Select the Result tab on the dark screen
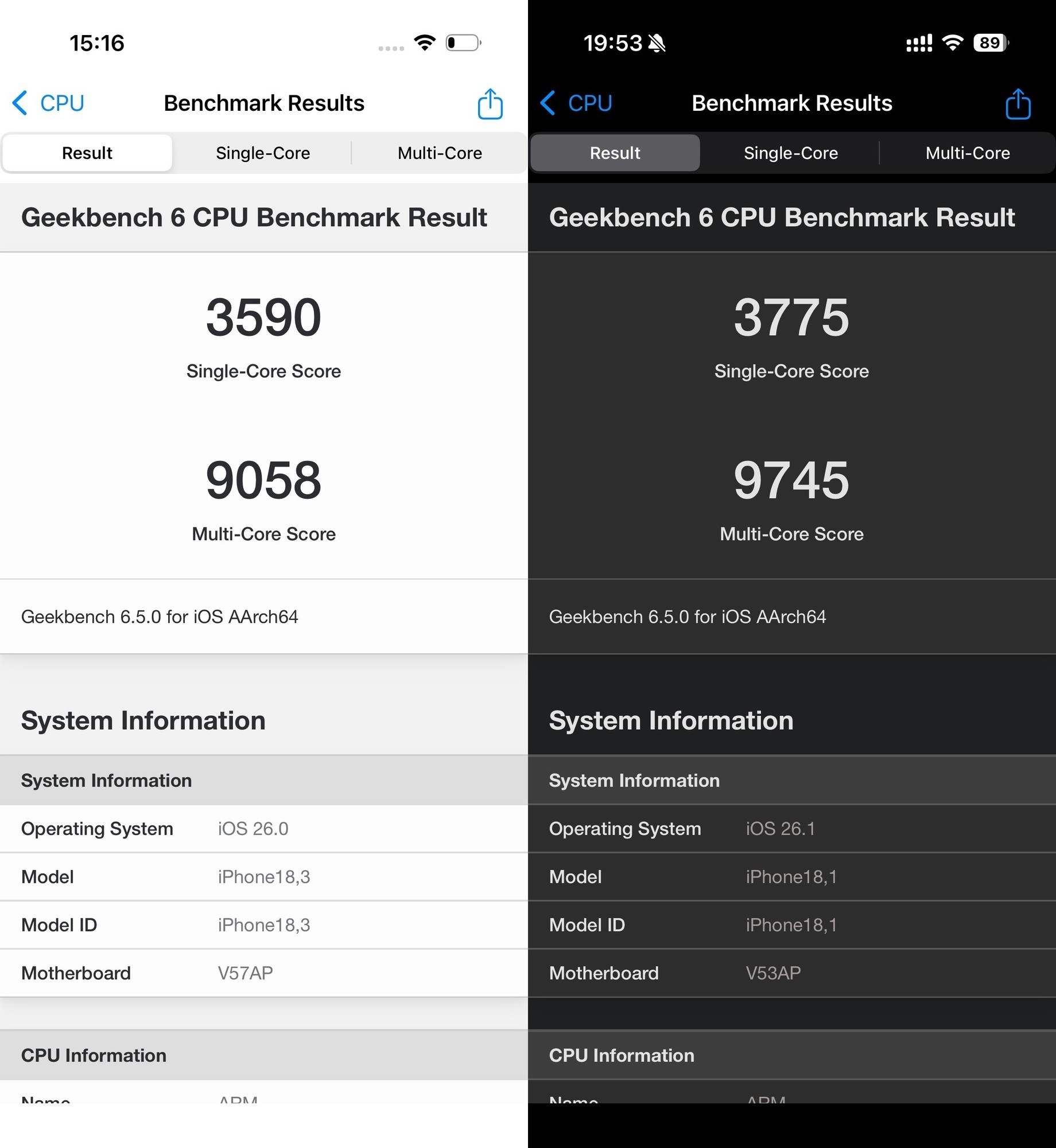Viewport: 1056px width, 1148px height. click(615, 153)
